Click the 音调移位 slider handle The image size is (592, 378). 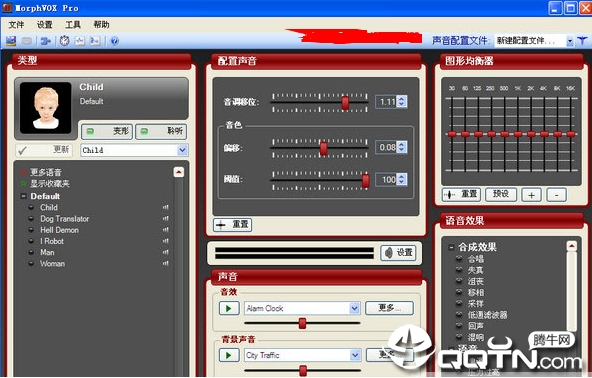pyautogui.click(x=345, y=103)
